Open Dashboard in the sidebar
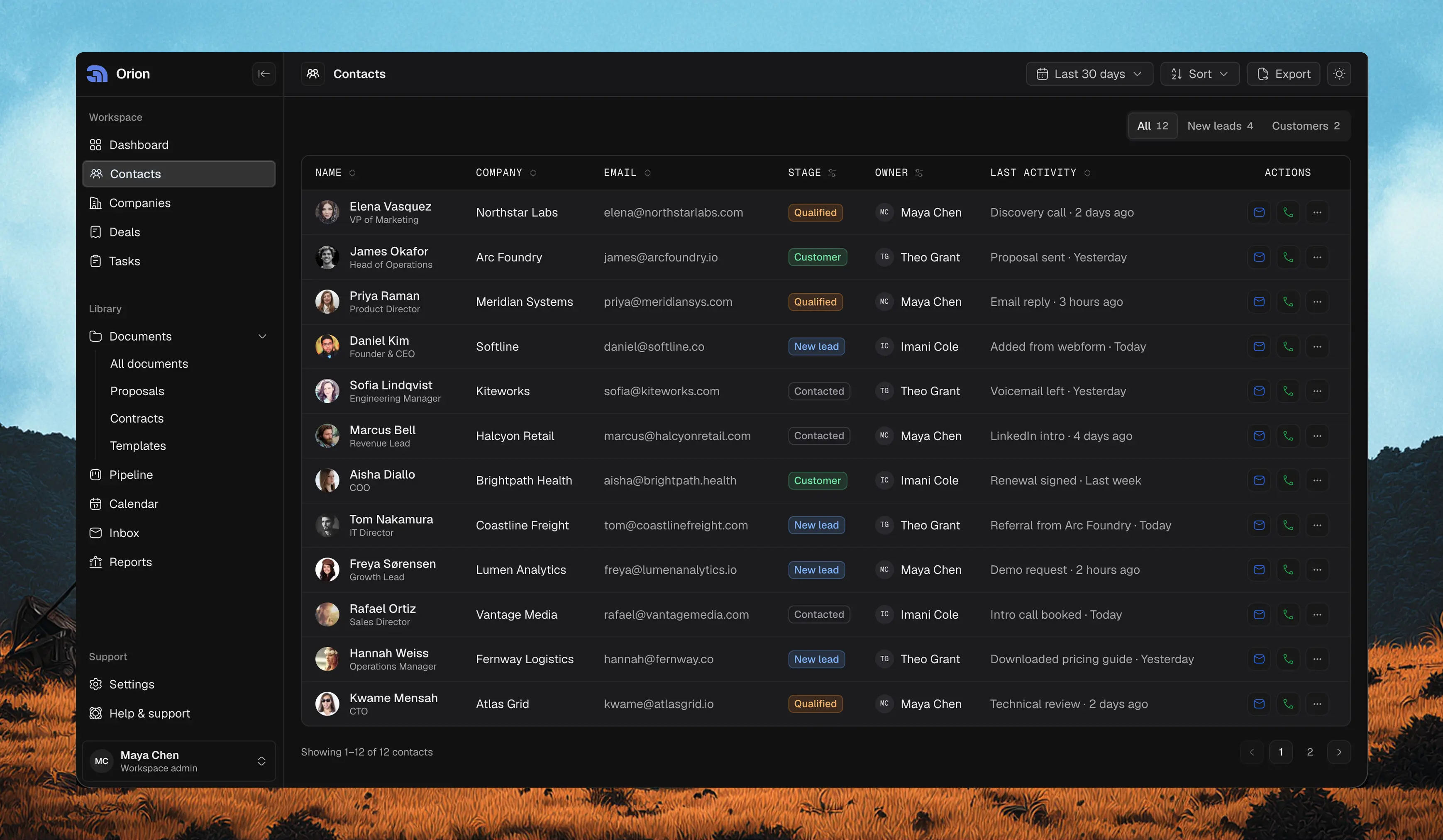The image size is (1443, 840). (178, 145)
